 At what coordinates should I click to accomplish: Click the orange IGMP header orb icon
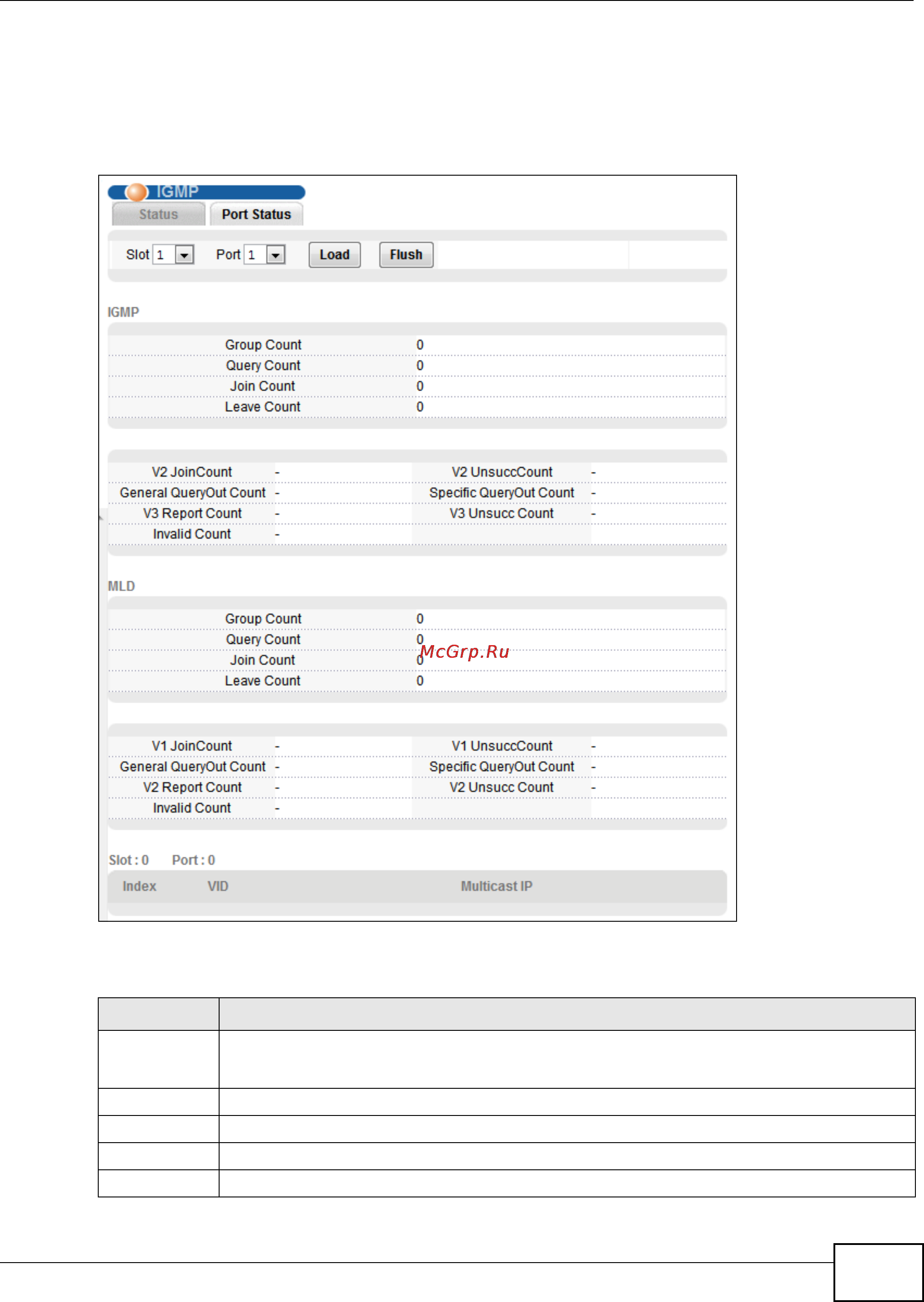tap(137, 192)
